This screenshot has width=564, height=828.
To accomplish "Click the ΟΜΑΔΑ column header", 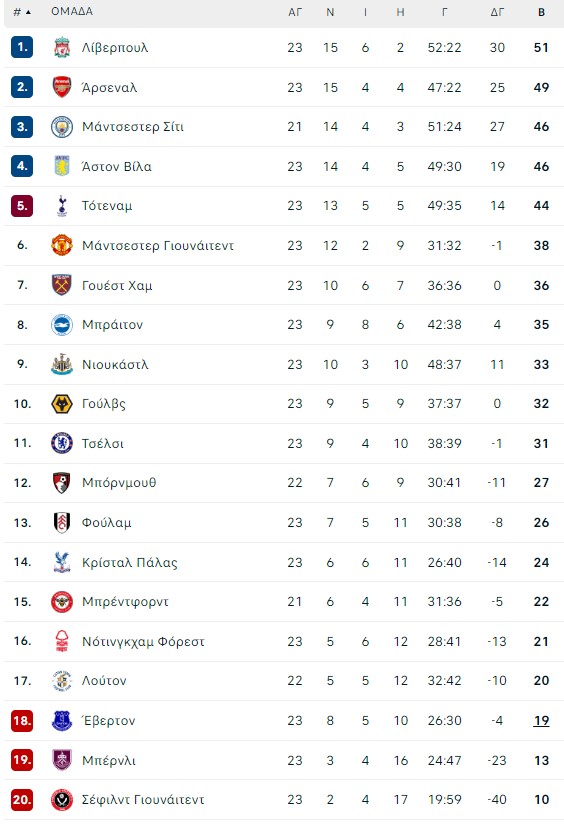I will tap(72, 11).
